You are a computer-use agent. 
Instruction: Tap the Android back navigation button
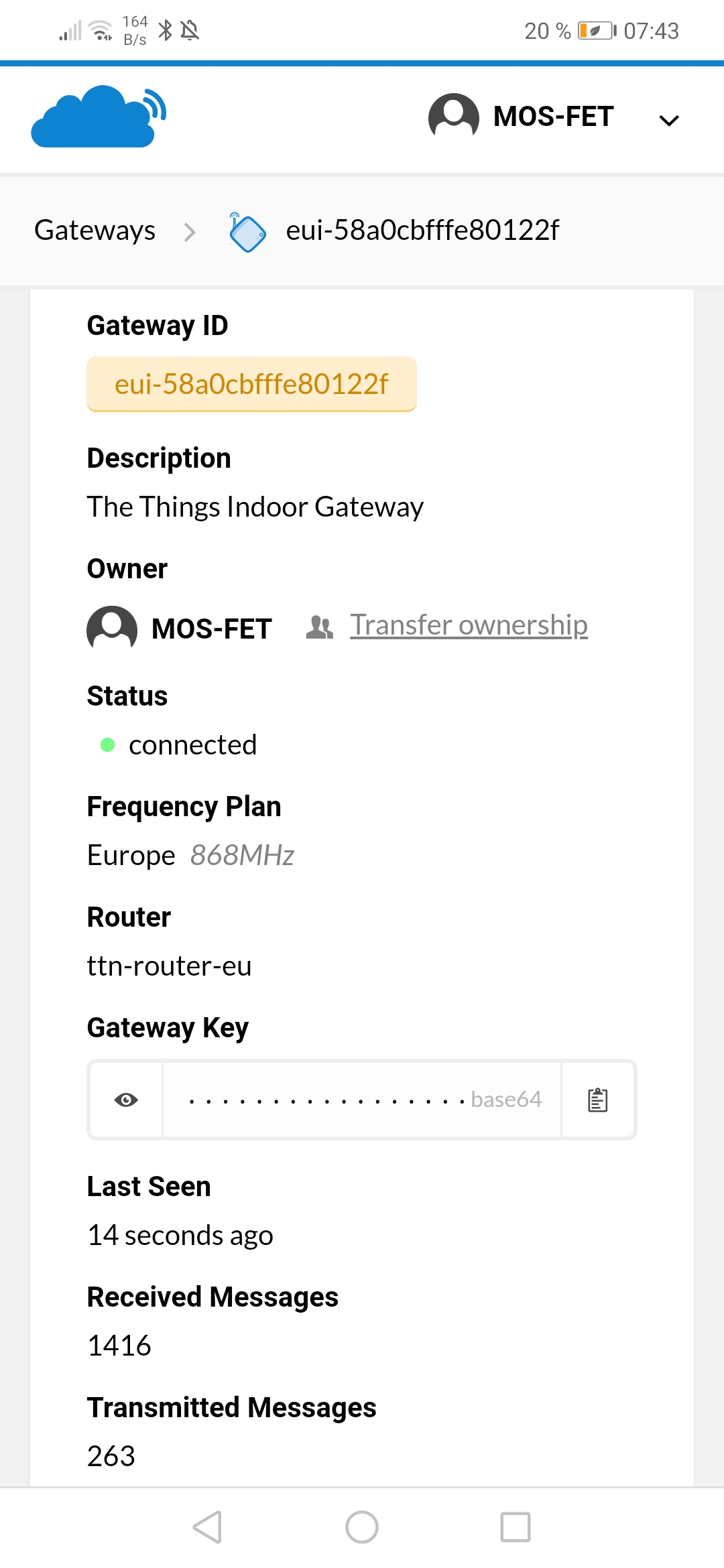tap(207, 1527)
